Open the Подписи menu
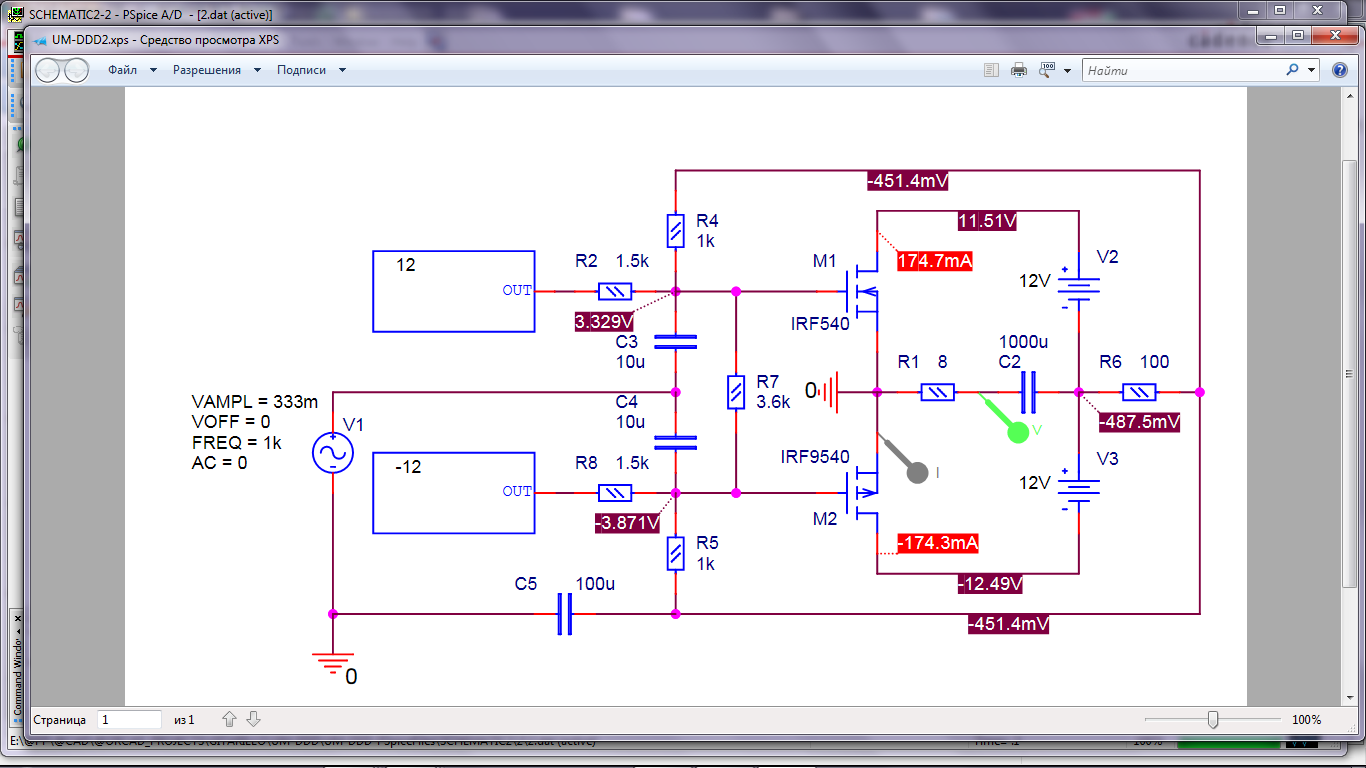 [302, 71]
